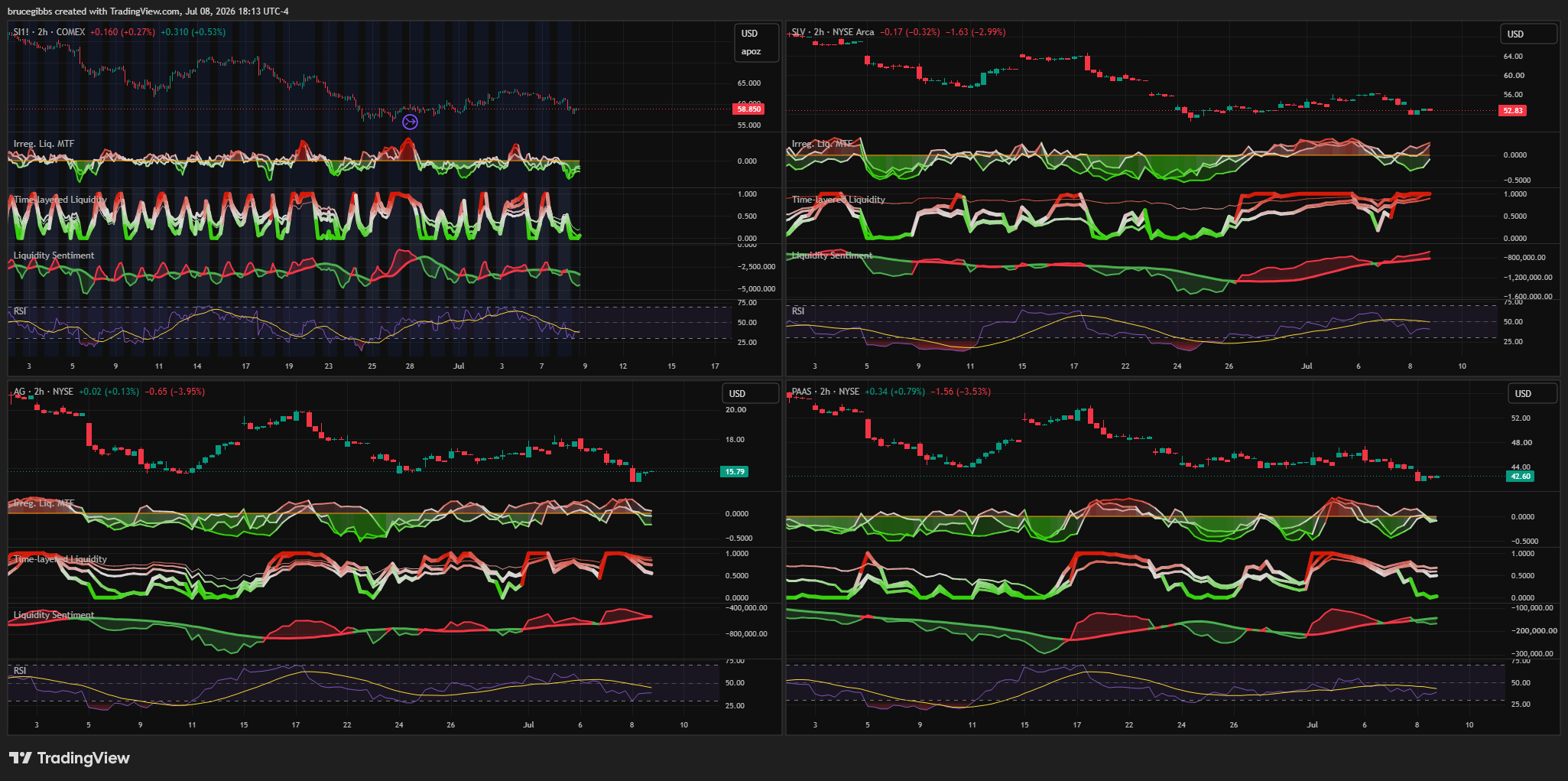Select Irreg. Liq. MTF label in SLV chart
This screenshot has height=781, width=1568.
coord(822,144)
